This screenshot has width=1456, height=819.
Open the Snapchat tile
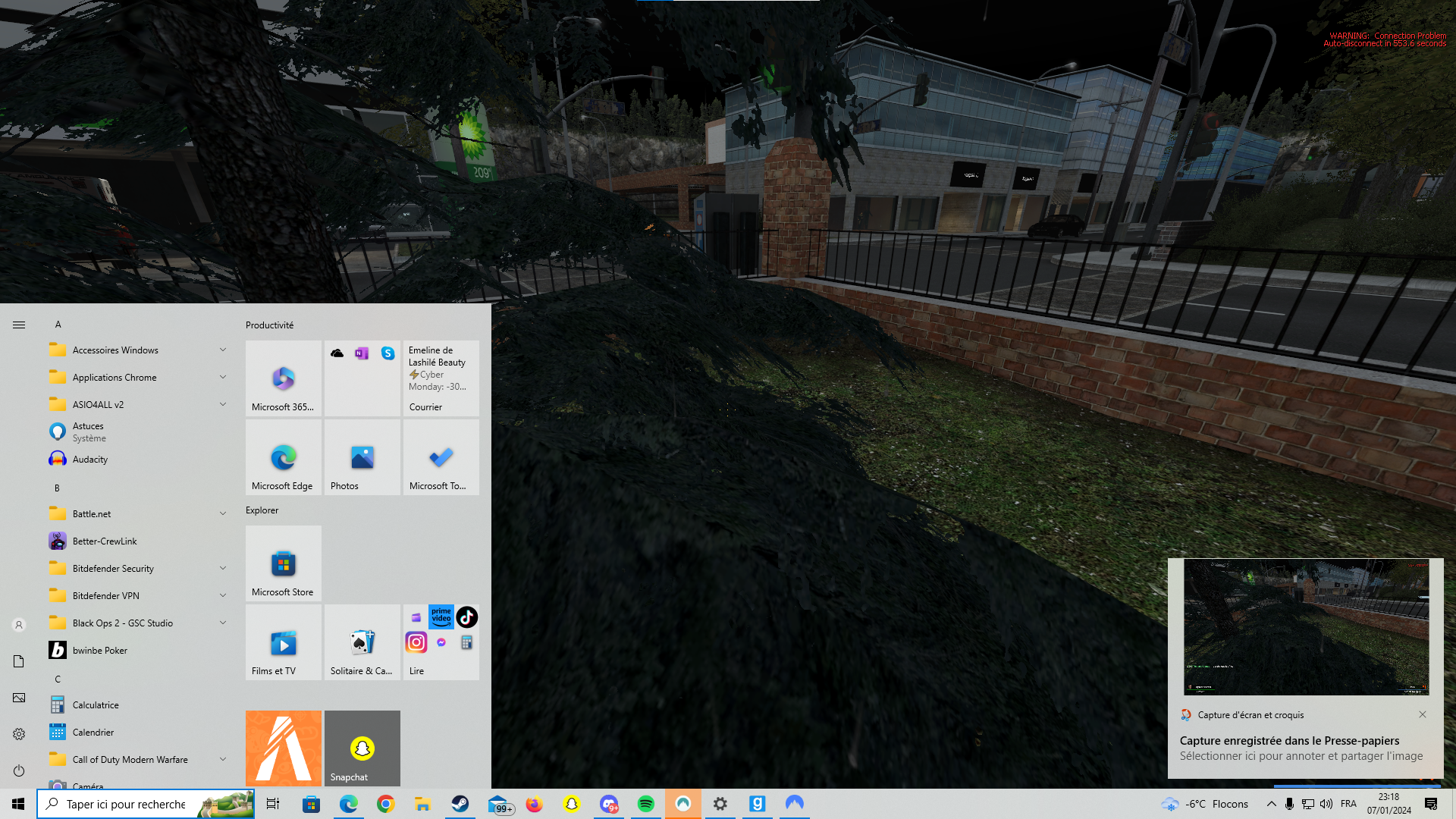coord(362,748)
